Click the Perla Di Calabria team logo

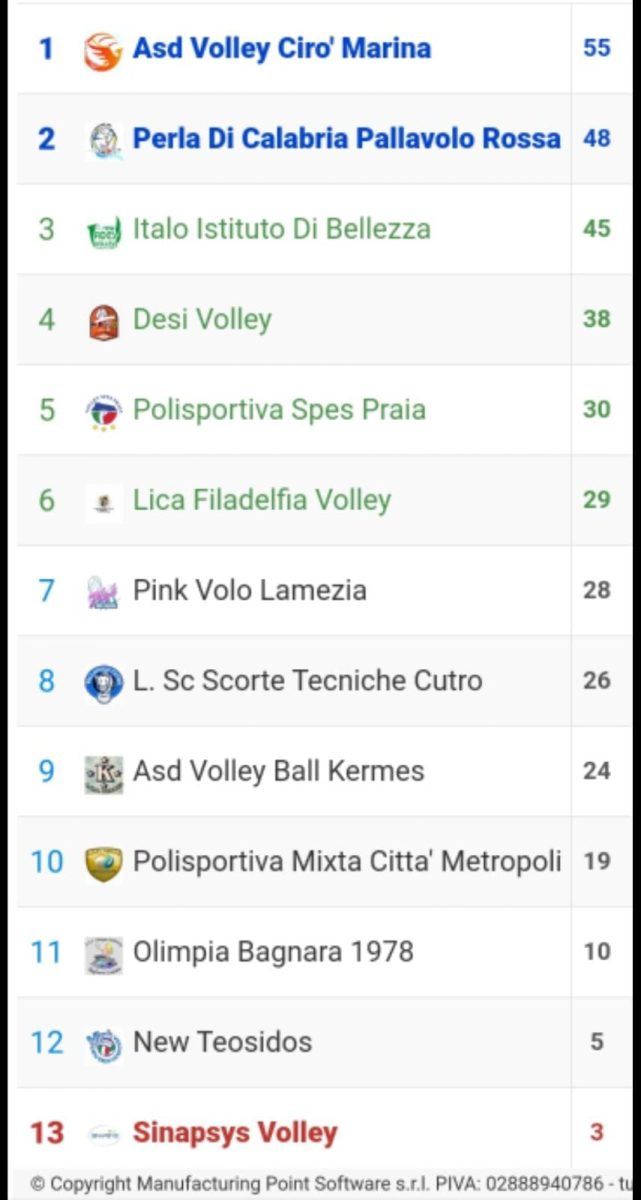(x=103, y=139)
